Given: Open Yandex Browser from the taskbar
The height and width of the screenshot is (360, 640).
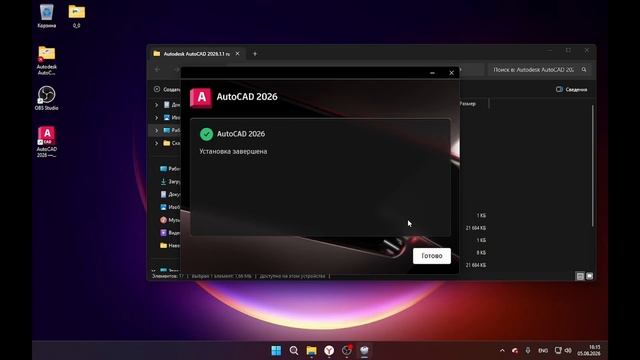Looking at the screenshot, I should (x=329, y=351).
